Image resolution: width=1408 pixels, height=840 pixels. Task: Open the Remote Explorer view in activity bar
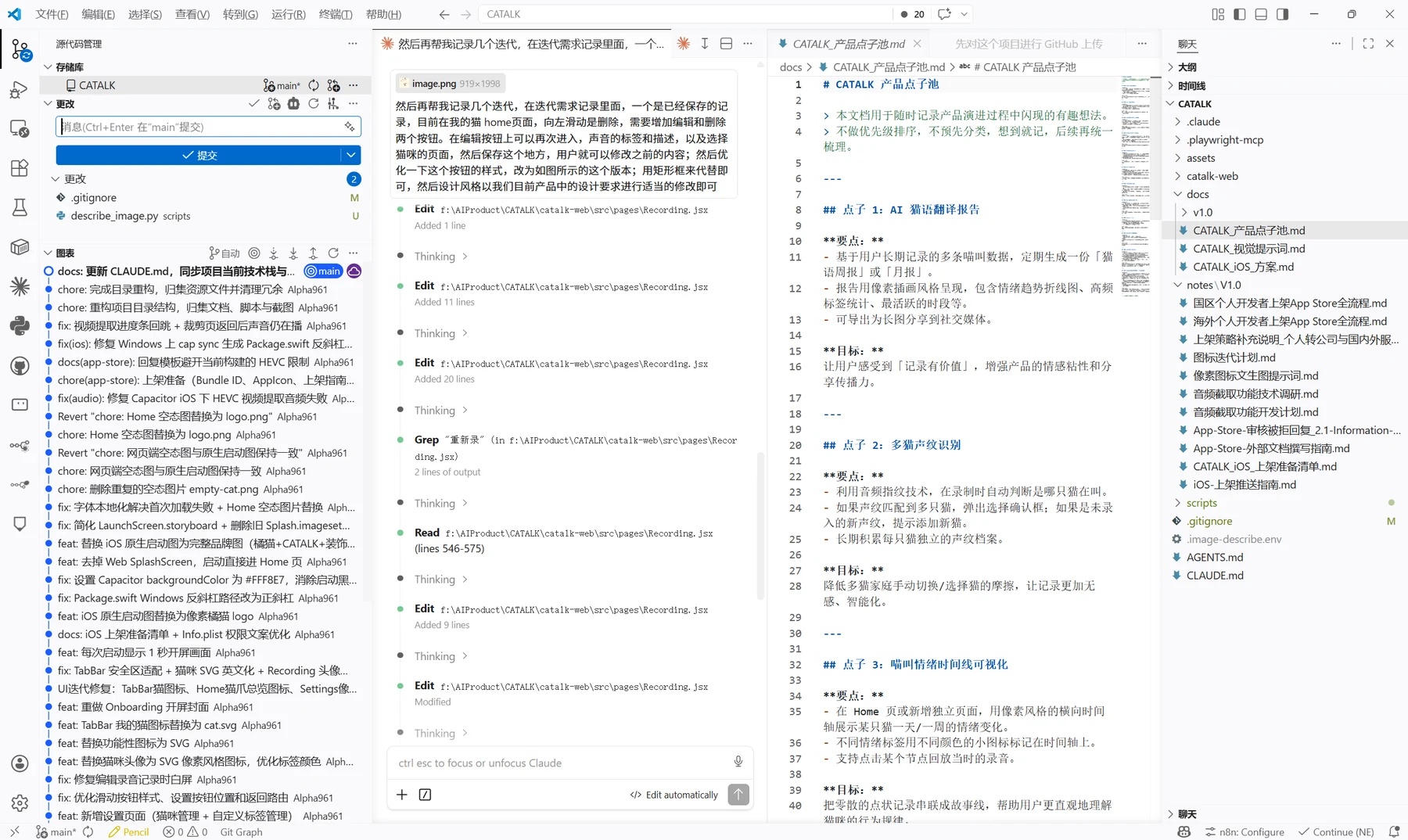pyautogui.click(x=20, y=129)
